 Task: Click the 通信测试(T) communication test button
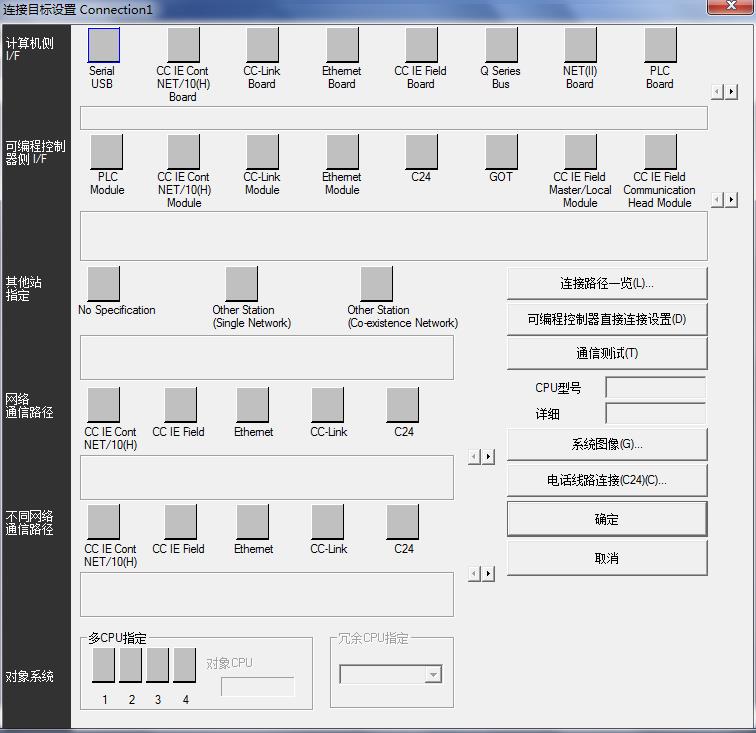coord(606,353)
